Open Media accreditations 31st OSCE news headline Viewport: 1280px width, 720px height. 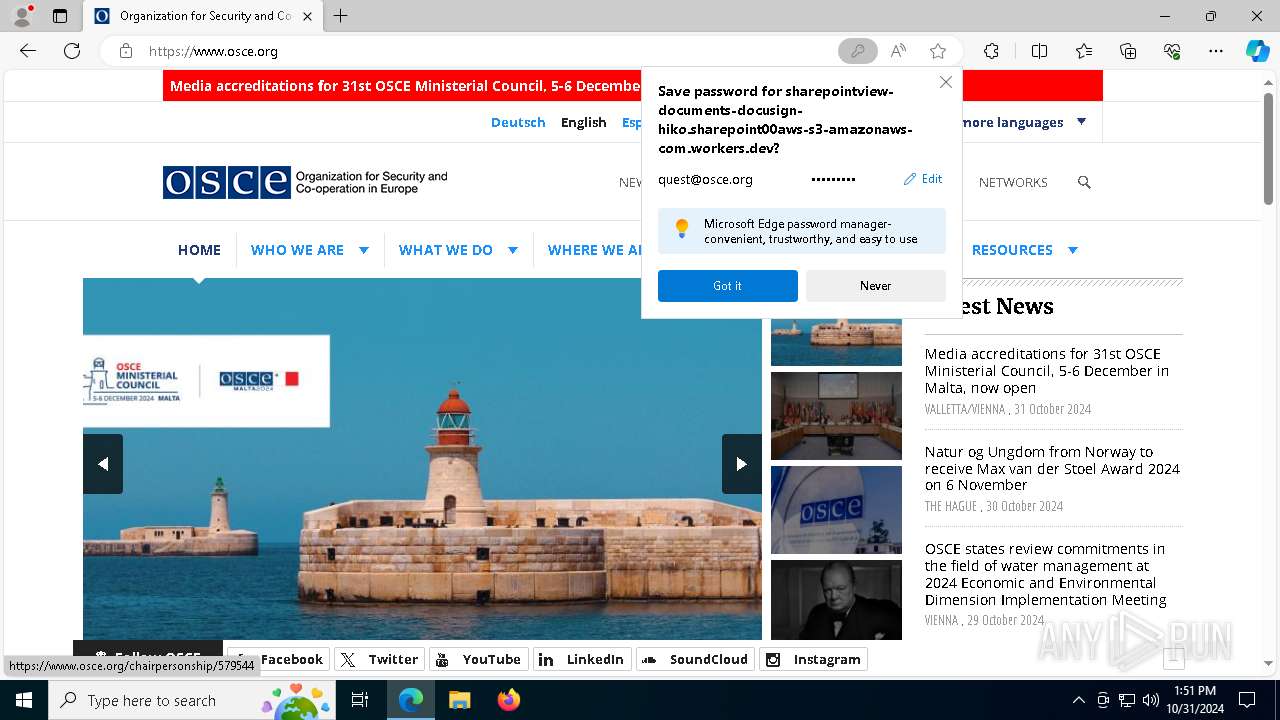click(1046, 371)
